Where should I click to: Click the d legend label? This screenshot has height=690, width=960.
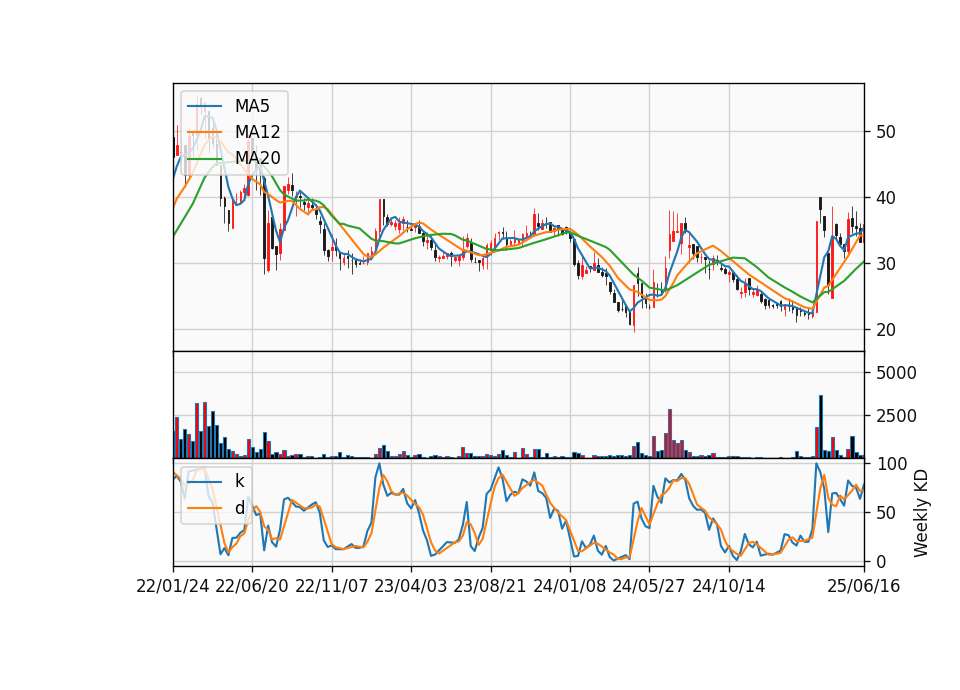[239, 508]
